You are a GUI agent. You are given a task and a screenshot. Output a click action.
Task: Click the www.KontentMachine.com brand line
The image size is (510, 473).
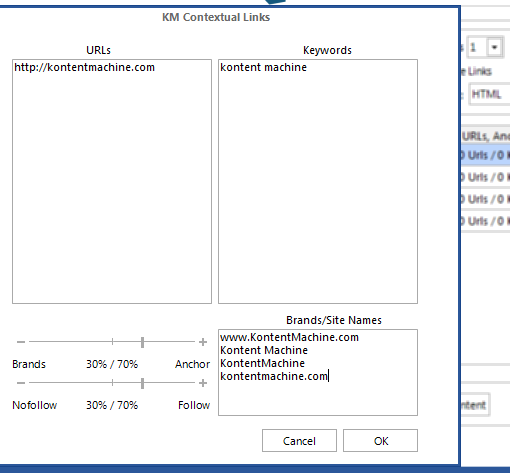click(289, 337)
